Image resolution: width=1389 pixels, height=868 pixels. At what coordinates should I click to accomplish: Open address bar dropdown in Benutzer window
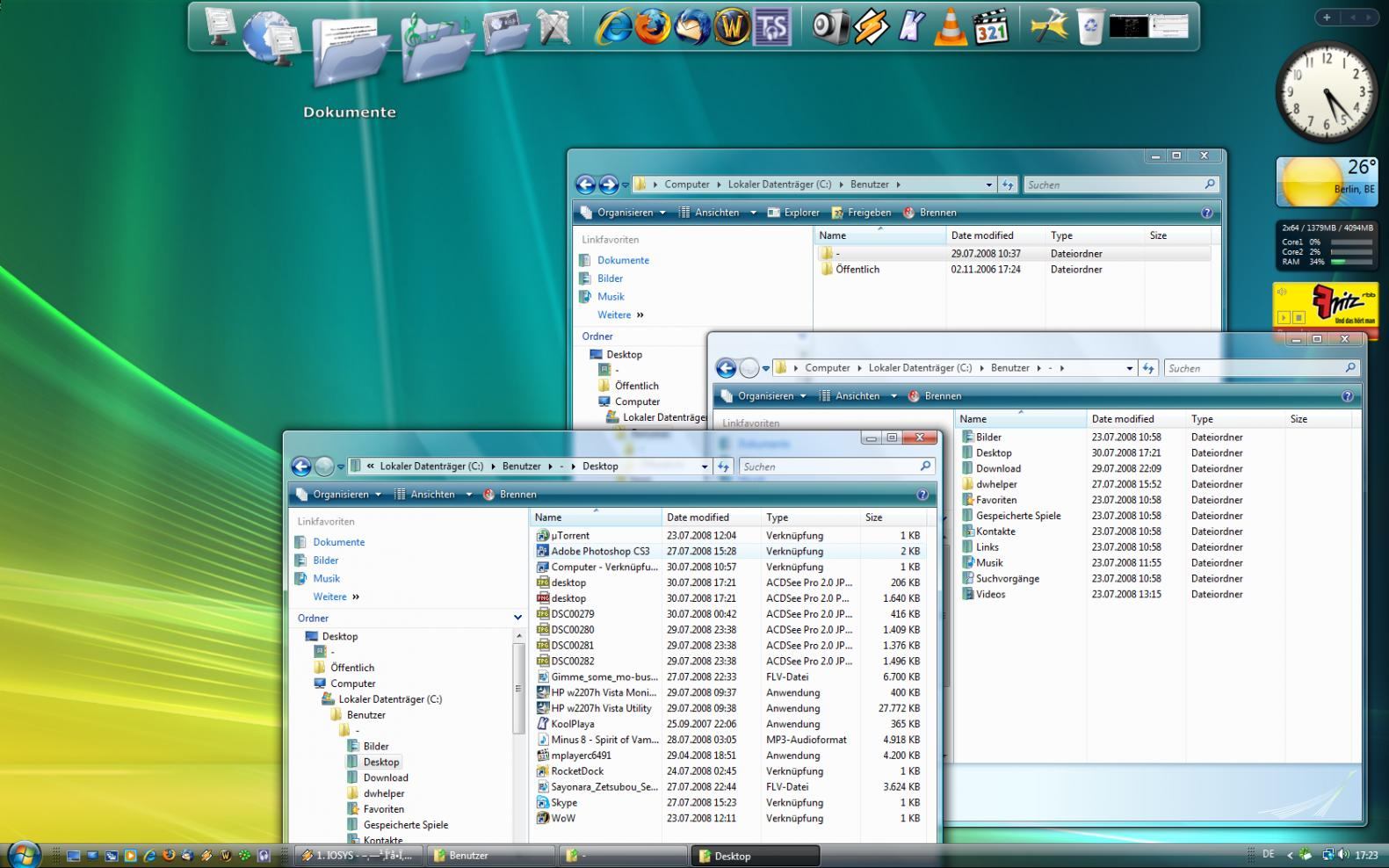tap(989, 184)
